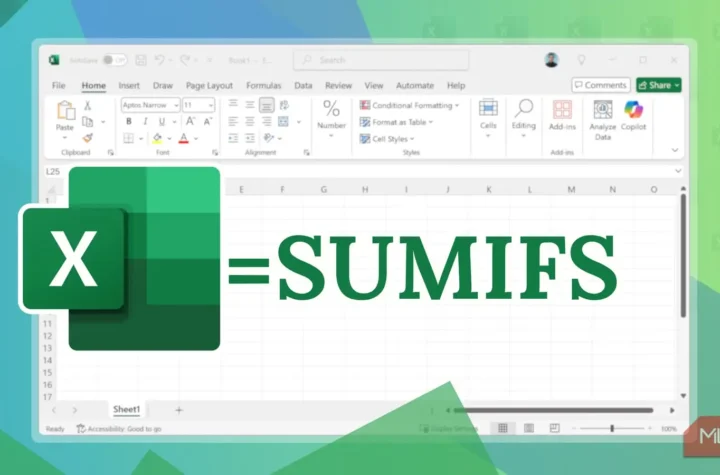Click the Analyze Data icon
720x475 pixels.
602,110
